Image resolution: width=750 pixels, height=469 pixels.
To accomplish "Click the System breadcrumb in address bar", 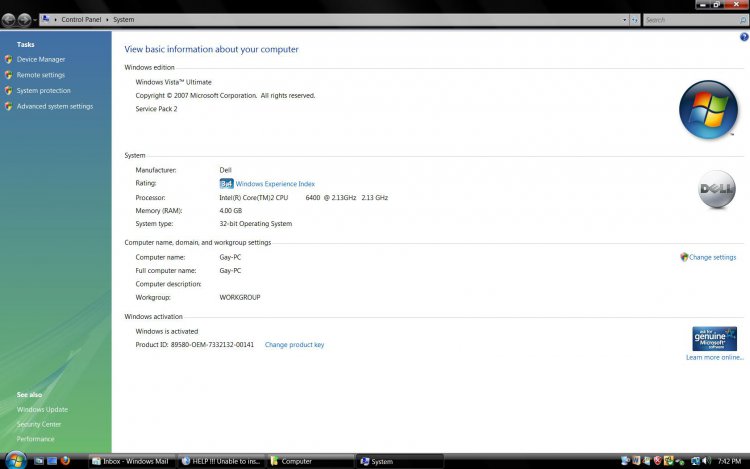I will pos(123,20).
